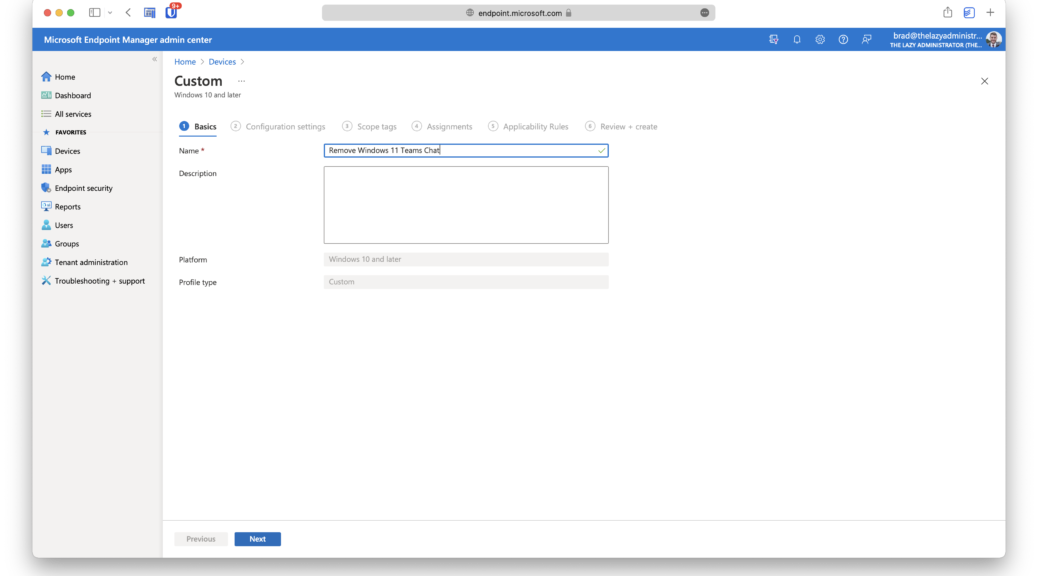This screenshot has height=576, width=1038.
Task: Click the account profile avatar
Action: pyautogui.click(x=993, y=40)
